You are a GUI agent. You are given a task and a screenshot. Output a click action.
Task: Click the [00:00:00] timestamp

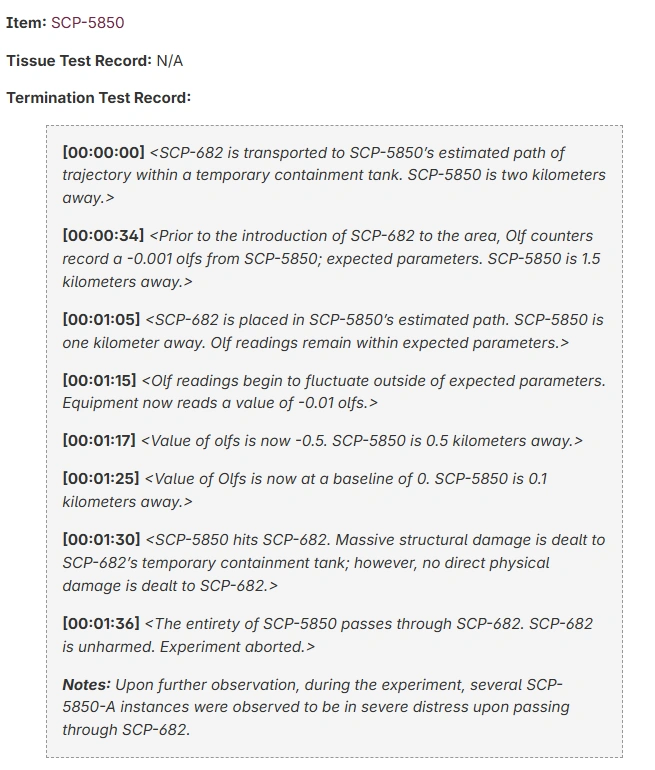(103, 153)
